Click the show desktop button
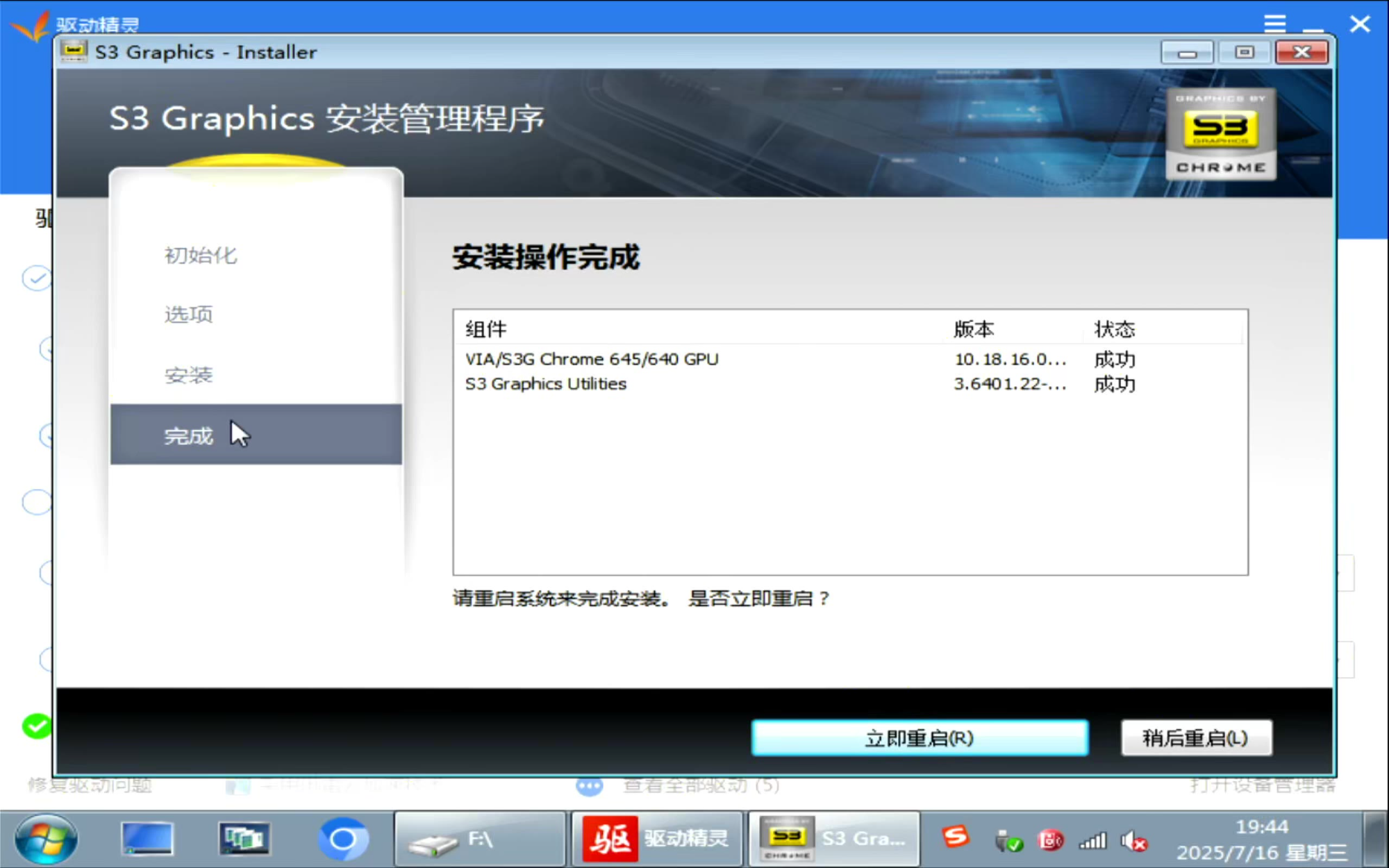This screenshot has width=1389, height=868. pos(1375,840)
